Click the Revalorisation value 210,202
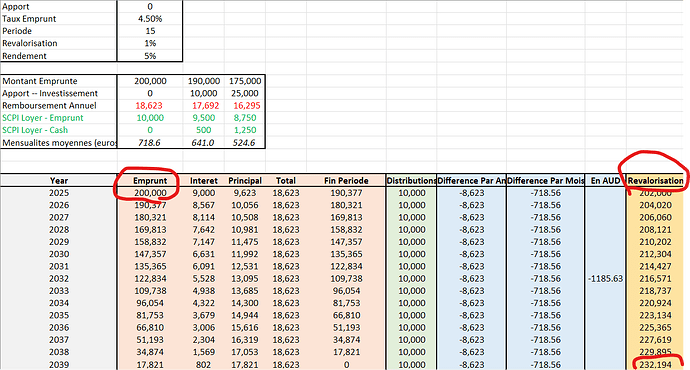 pos(656,242)
